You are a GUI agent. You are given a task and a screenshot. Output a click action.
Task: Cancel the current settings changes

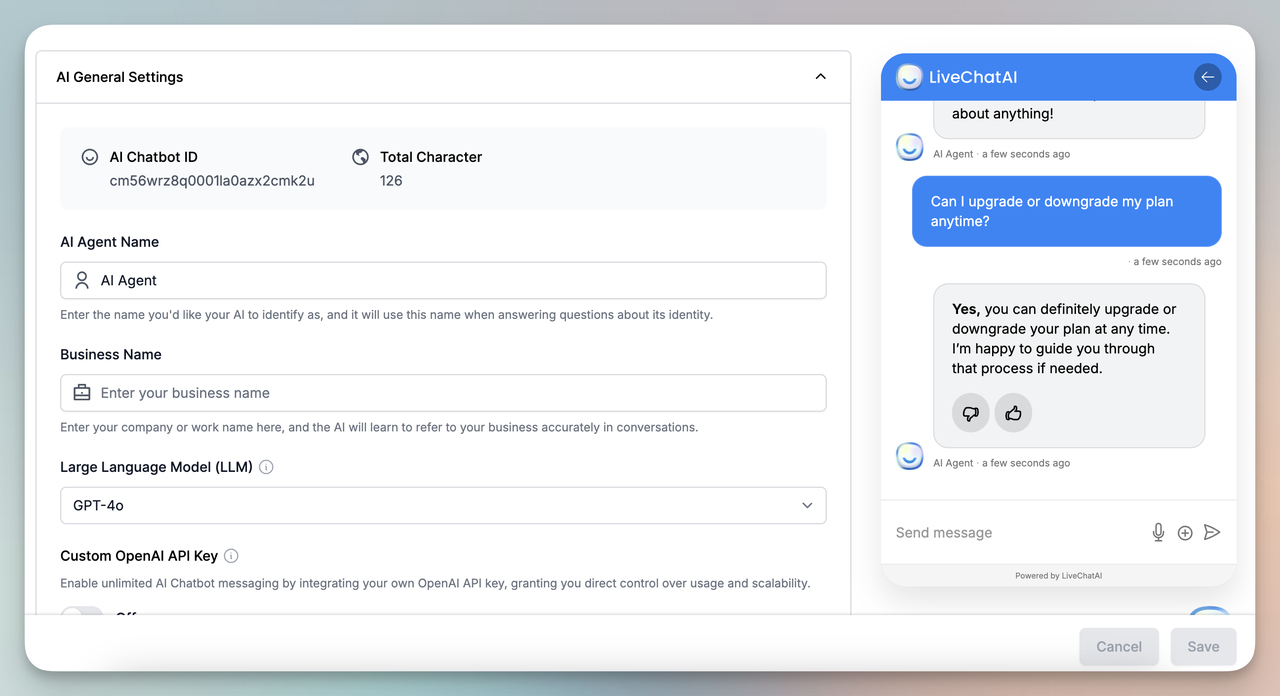point(1119,646)
